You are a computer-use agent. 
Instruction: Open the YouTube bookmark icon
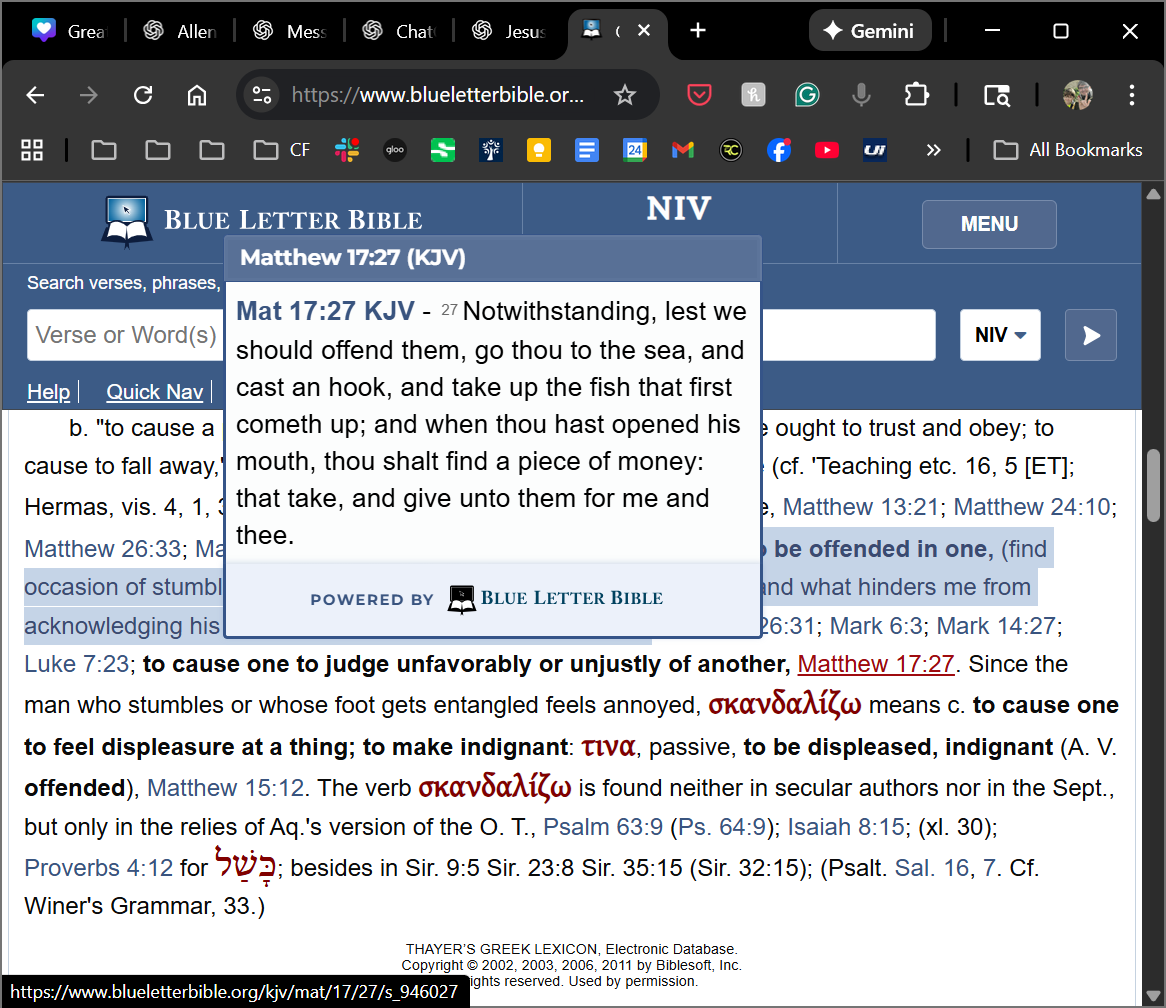click(827, 150)
